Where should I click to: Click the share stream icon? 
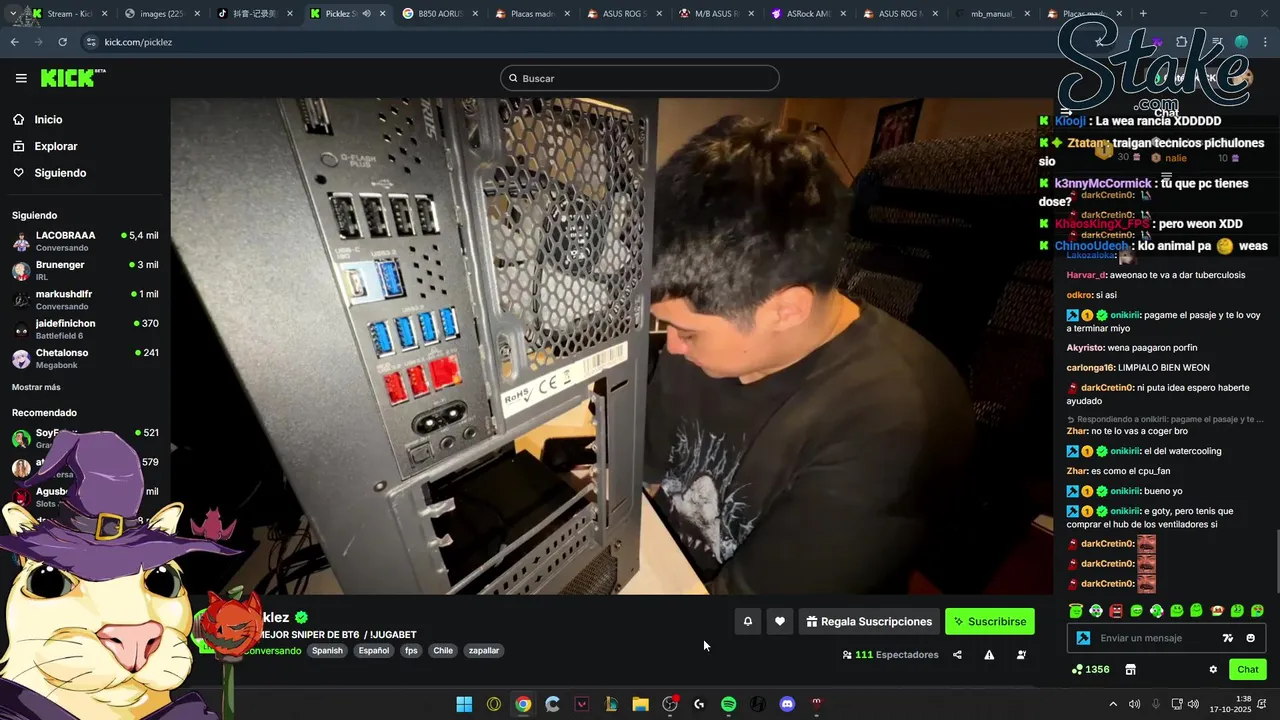(957, 655)
